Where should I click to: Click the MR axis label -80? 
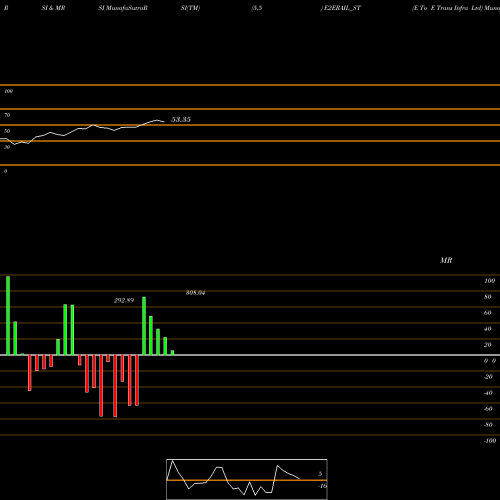point(488,425)
